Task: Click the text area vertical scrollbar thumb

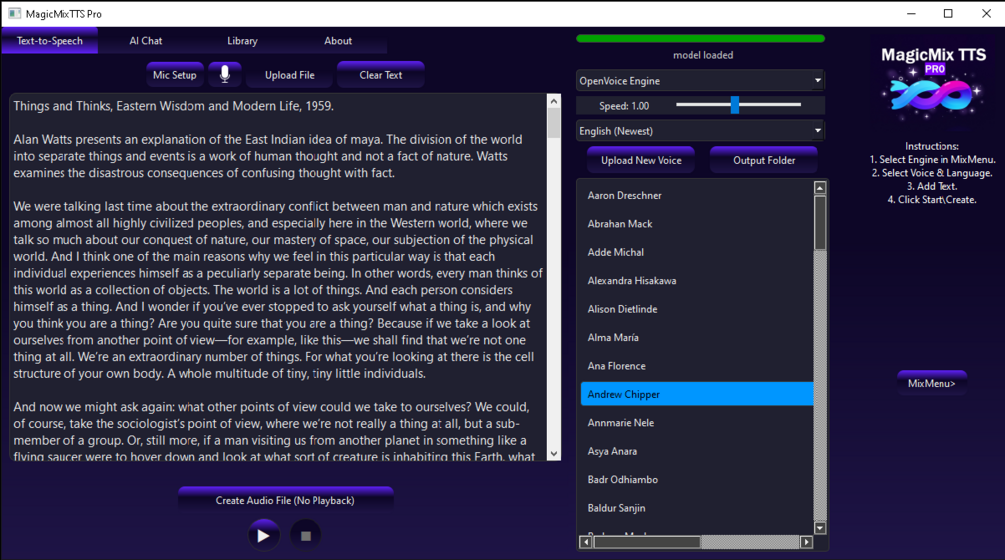Action: 554,122
